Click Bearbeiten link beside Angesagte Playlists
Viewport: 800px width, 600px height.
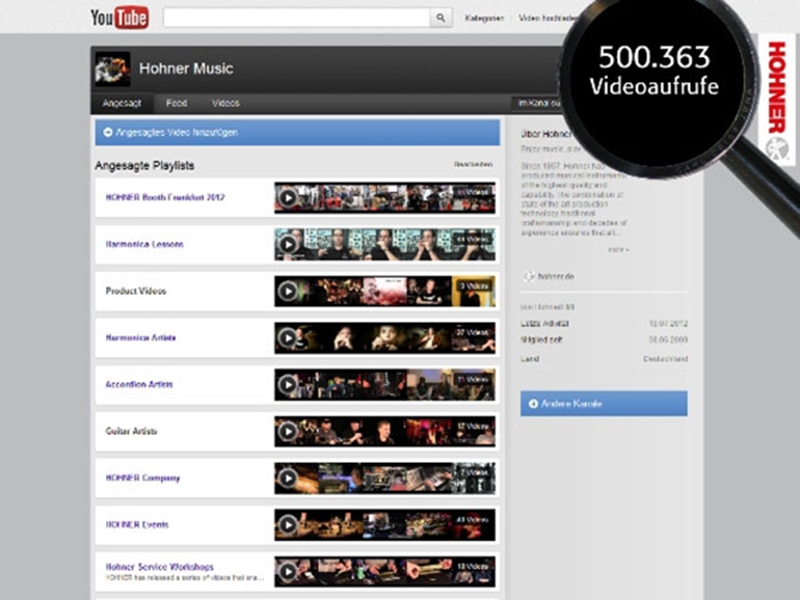point(473,164)
